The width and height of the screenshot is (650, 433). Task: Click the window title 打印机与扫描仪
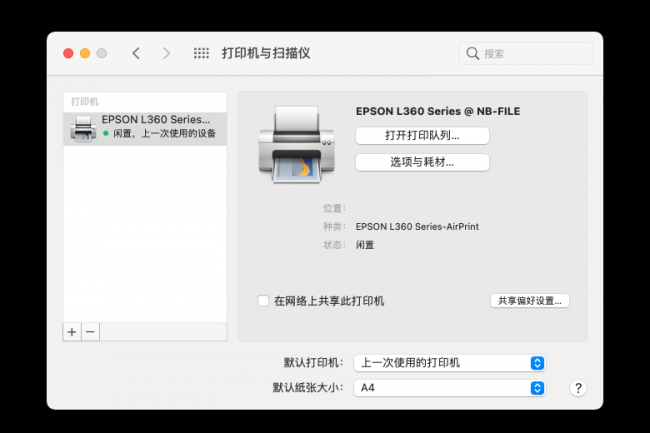click(266, 53)
